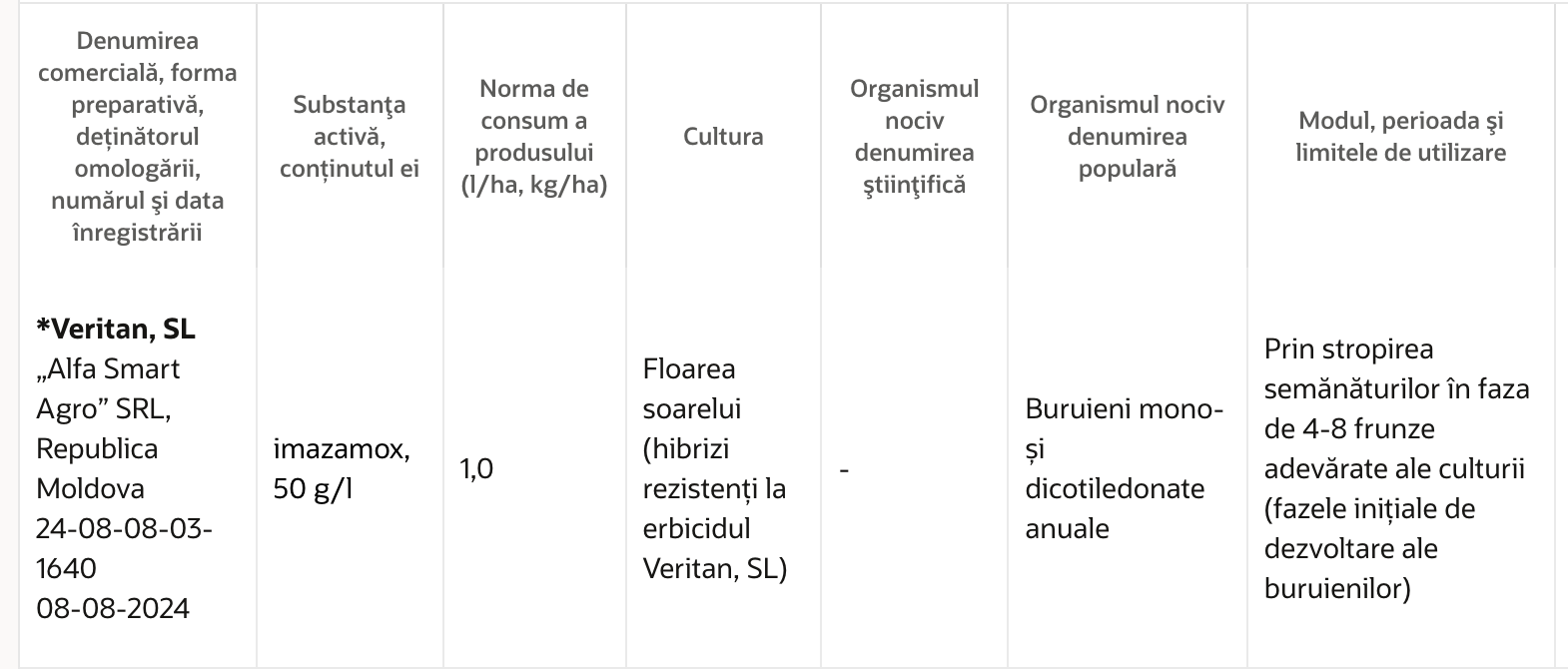The width and height of the screenshot is (1568, 669).
Task: Click the Cultura column header
Action: (x=723, y=137)
